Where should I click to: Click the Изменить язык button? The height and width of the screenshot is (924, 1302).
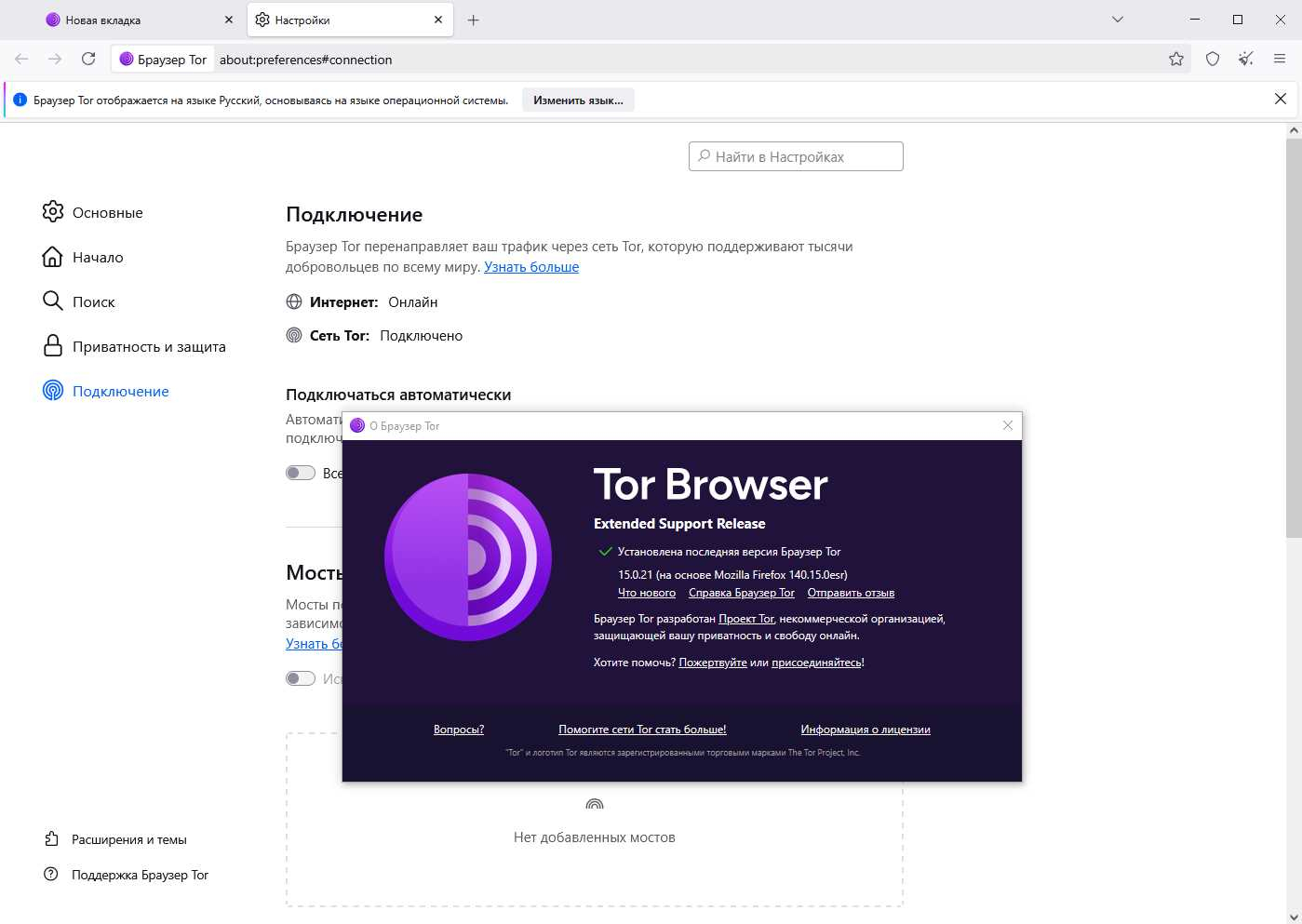pyautogui.click(x=578, y=100)
